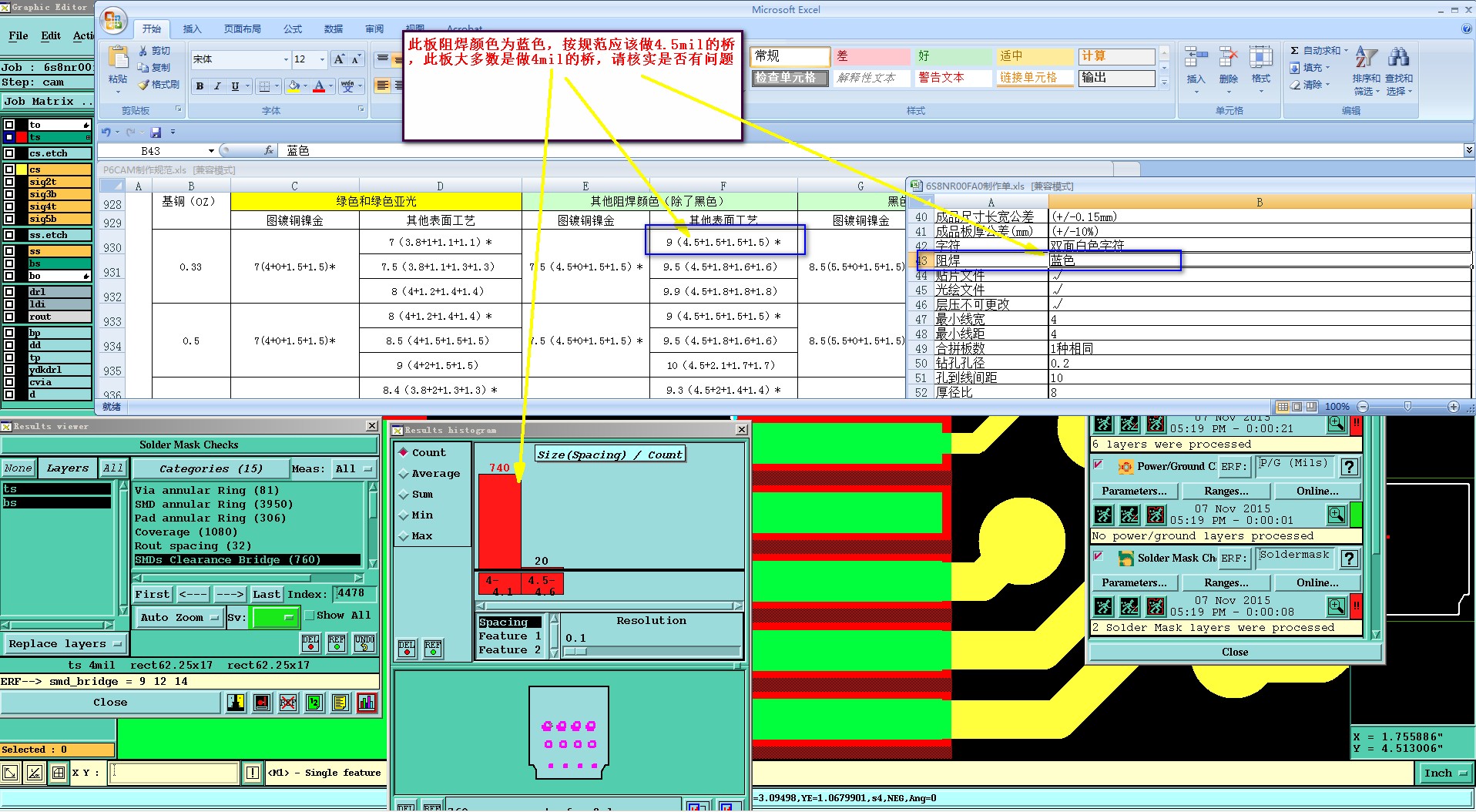Click the REF icon next to UNDO

coord(337,643)
